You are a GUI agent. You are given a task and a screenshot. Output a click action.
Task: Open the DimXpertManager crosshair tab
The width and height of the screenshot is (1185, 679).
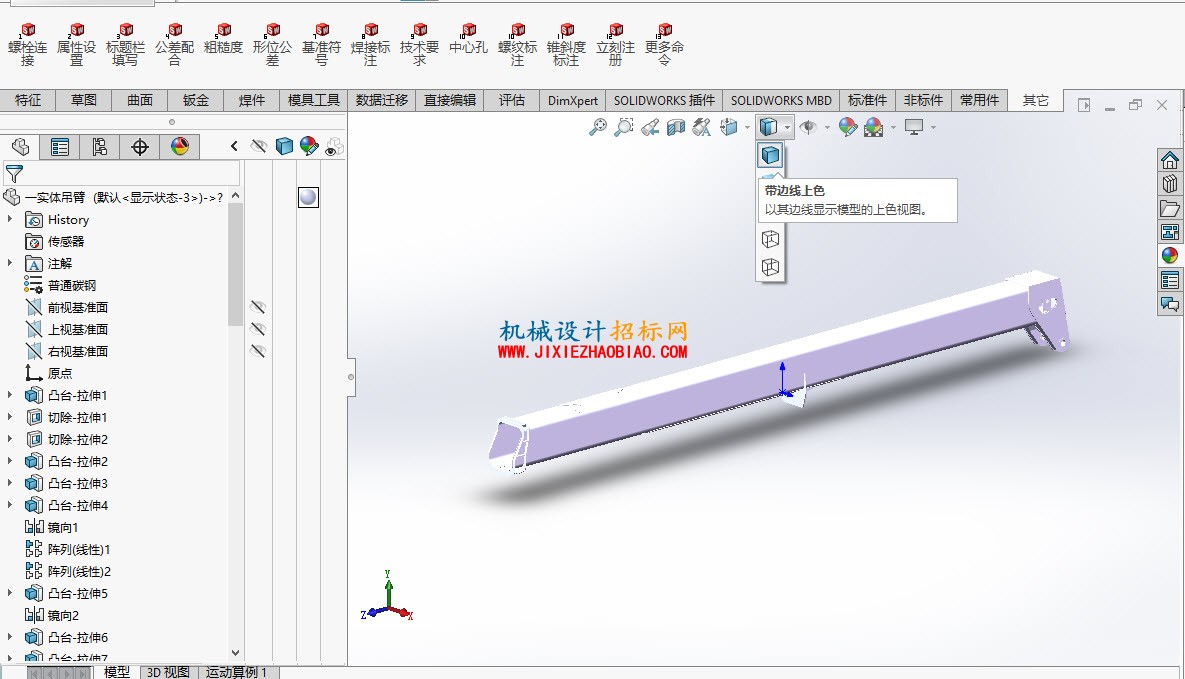[140, 147]
